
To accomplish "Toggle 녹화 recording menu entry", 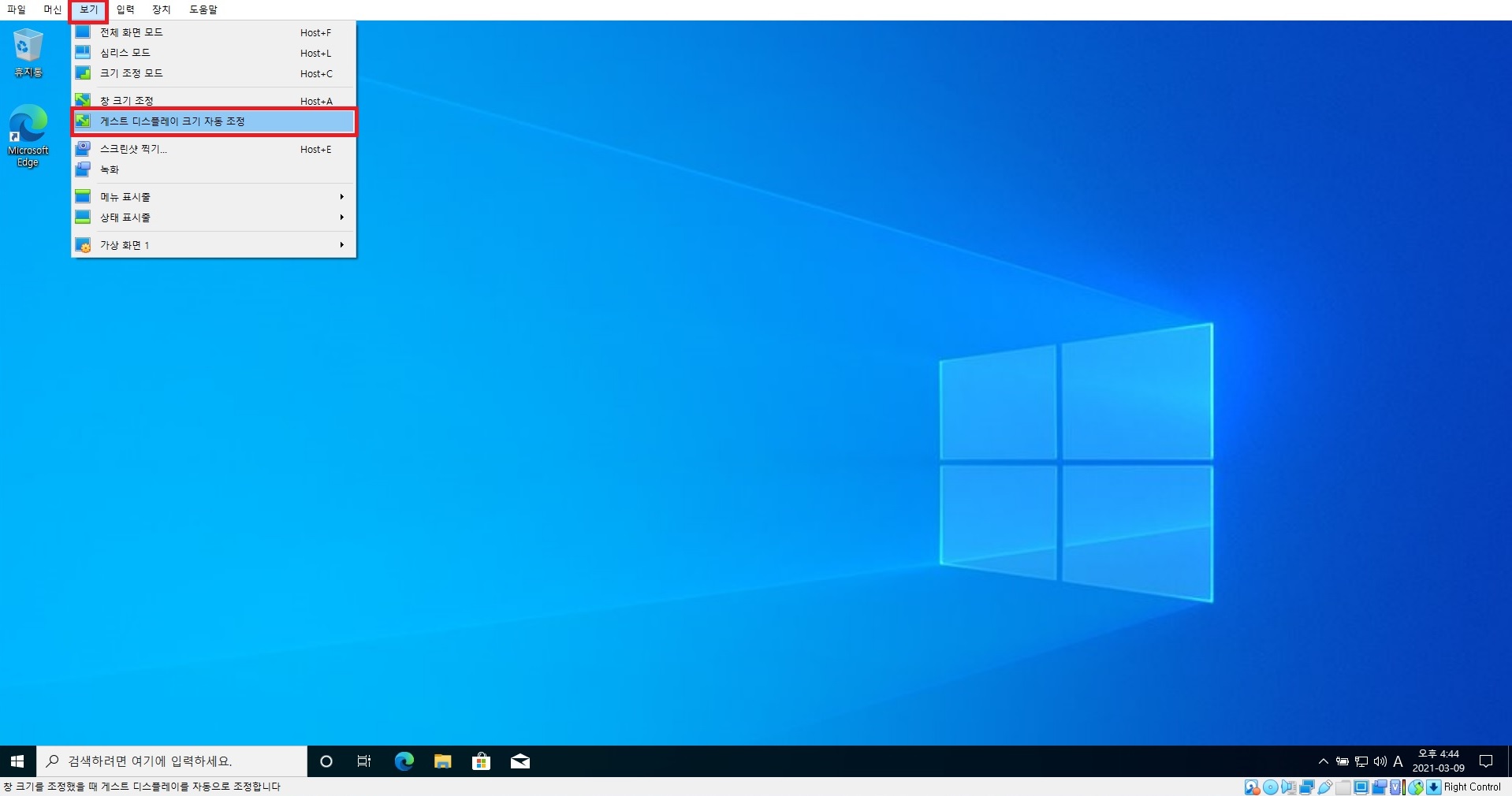I will coord(214,169).
